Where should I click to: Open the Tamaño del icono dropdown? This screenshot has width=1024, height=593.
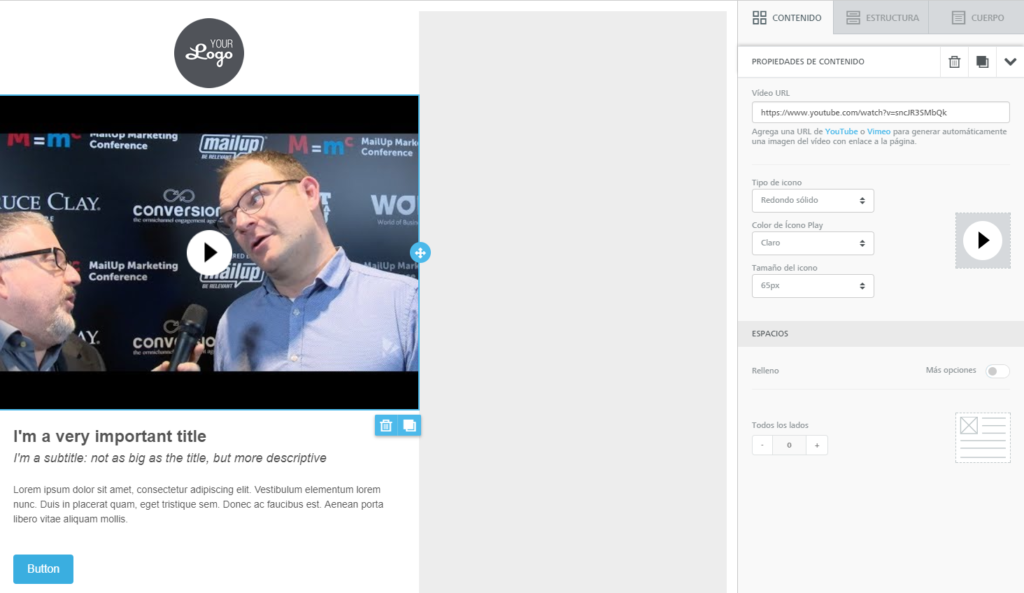coord(812,286)
